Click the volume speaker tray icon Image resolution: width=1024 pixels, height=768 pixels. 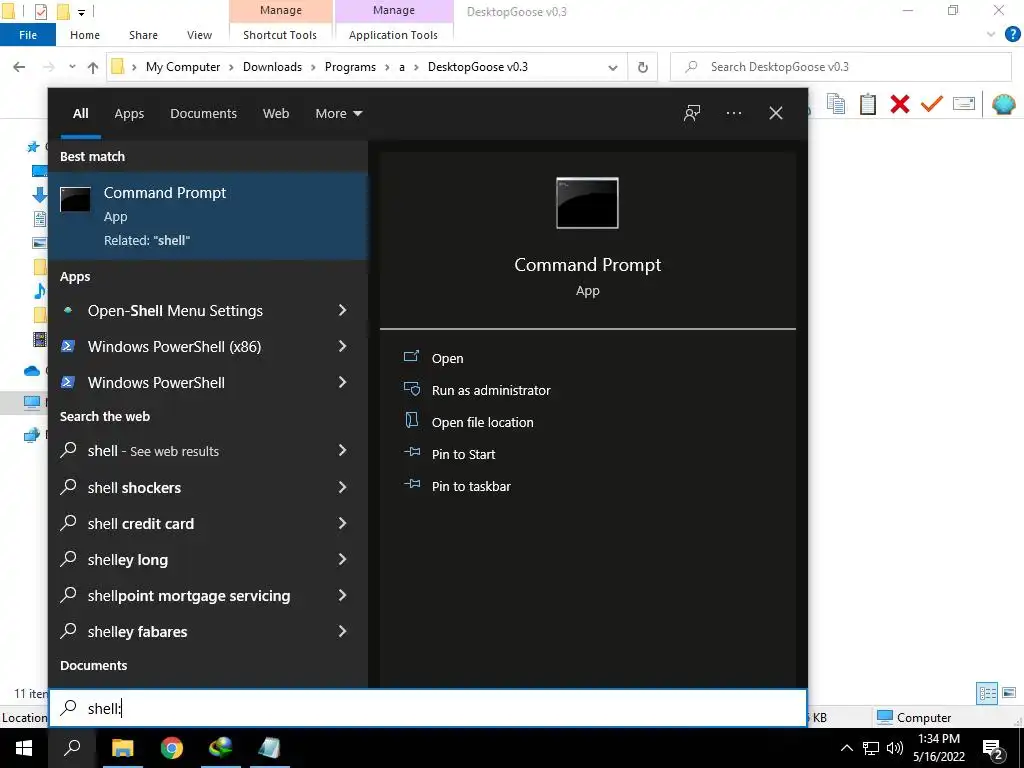pyautogui.click(x=895, y=748)
